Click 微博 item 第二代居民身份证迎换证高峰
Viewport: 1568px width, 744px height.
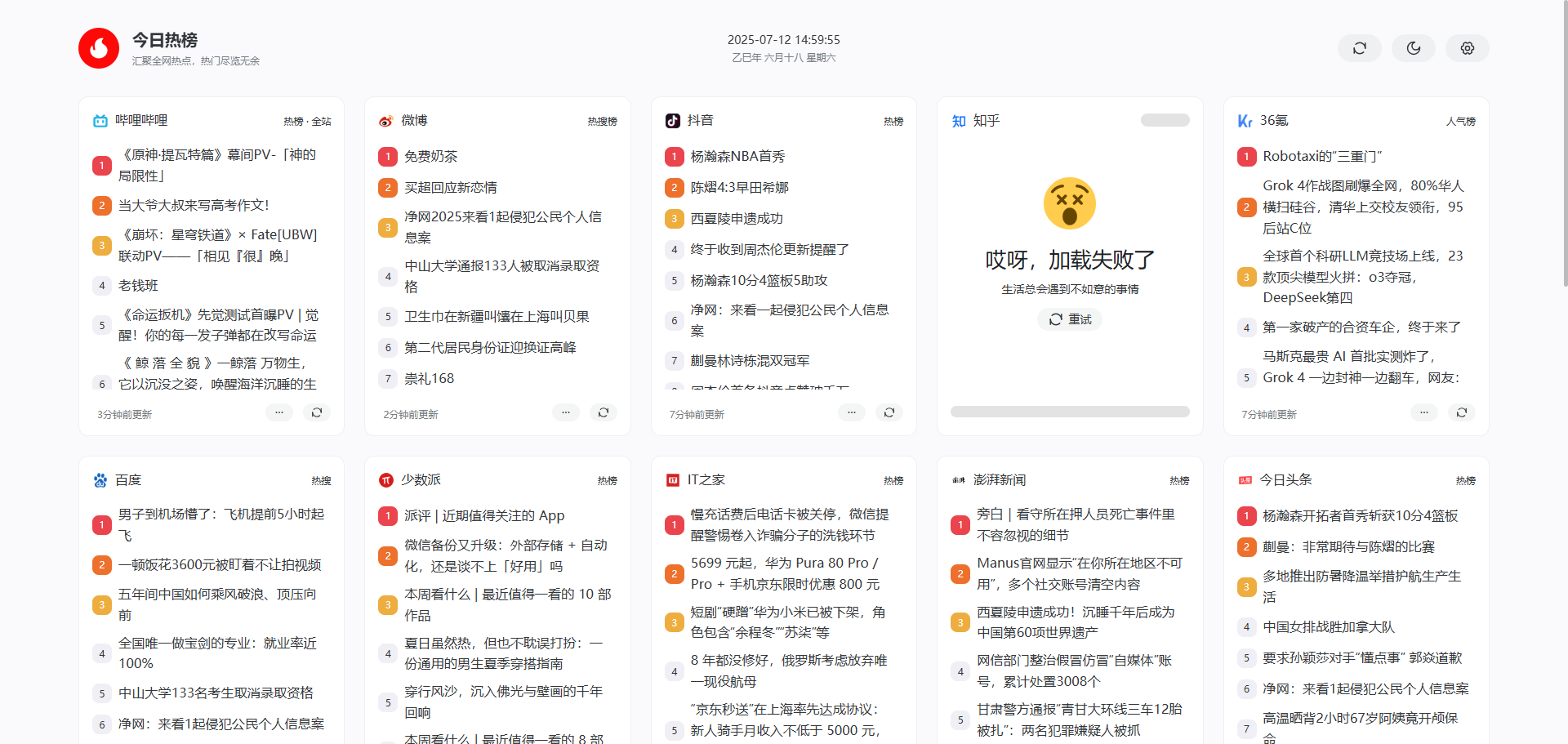[x=490, y=347]
